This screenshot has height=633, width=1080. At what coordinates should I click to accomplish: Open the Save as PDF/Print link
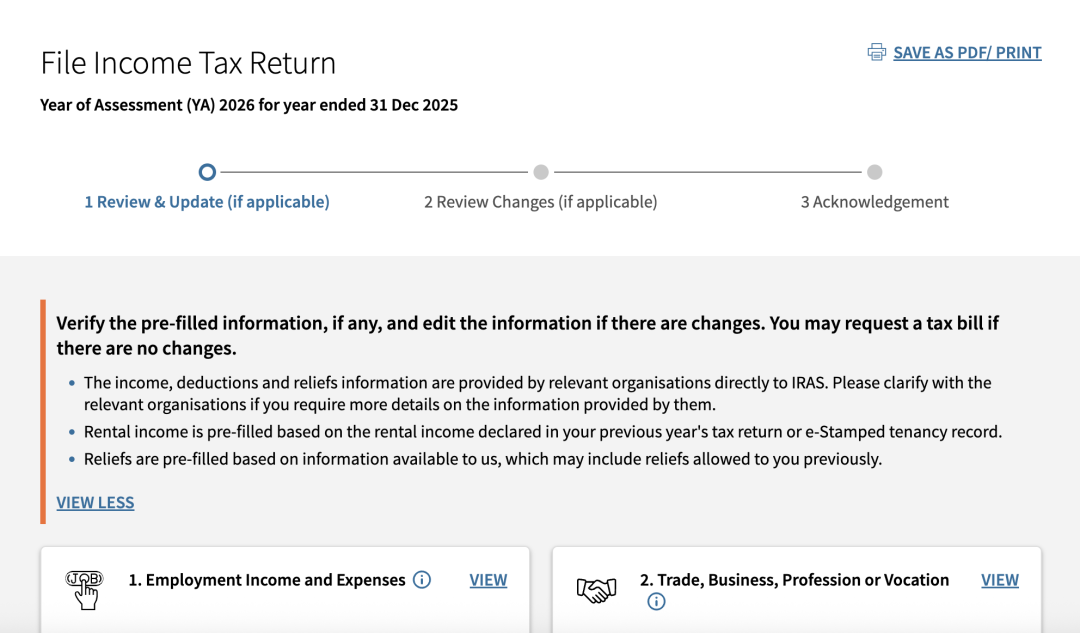click(967, 53)
